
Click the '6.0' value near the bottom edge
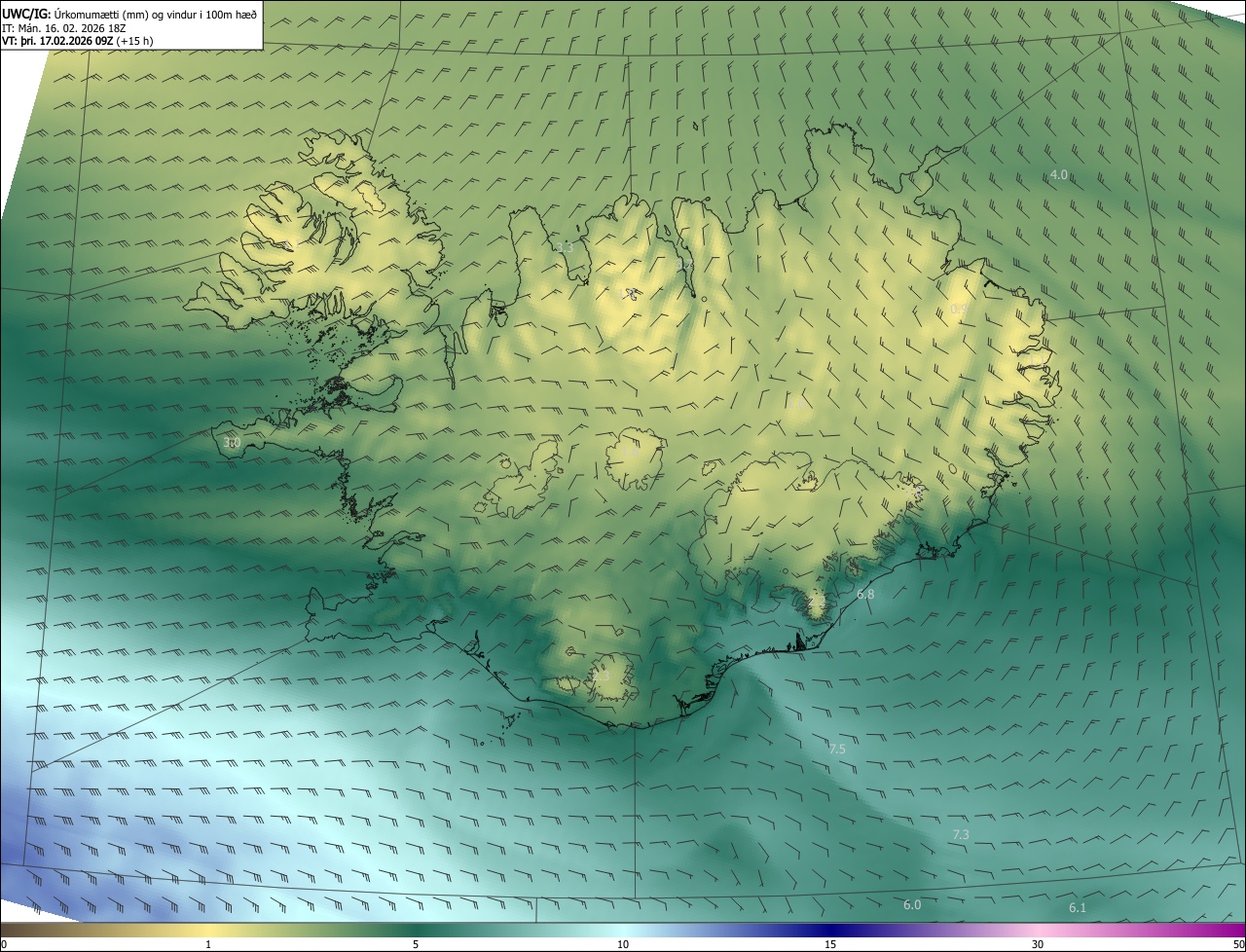[x=912, y=904]
